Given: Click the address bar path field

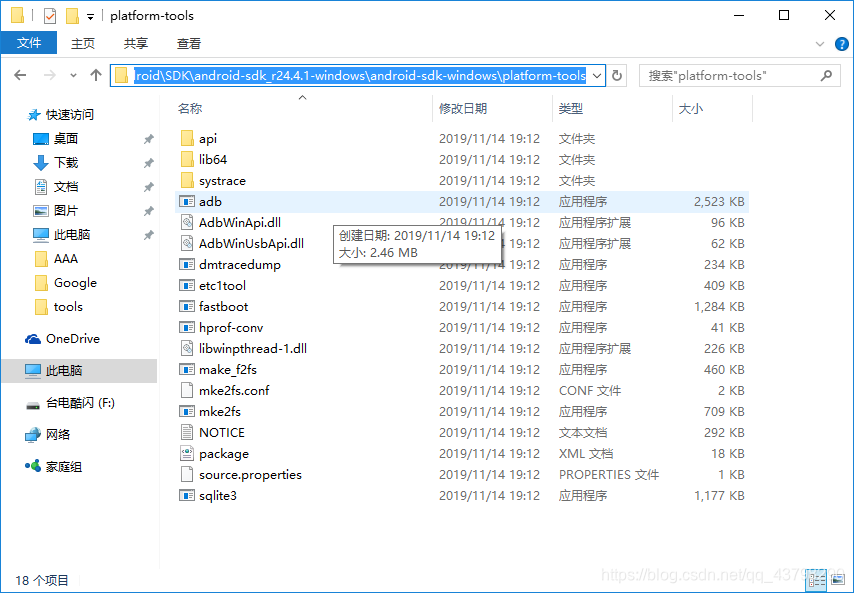Looking at the screenshot, I should tap(359, 76).
